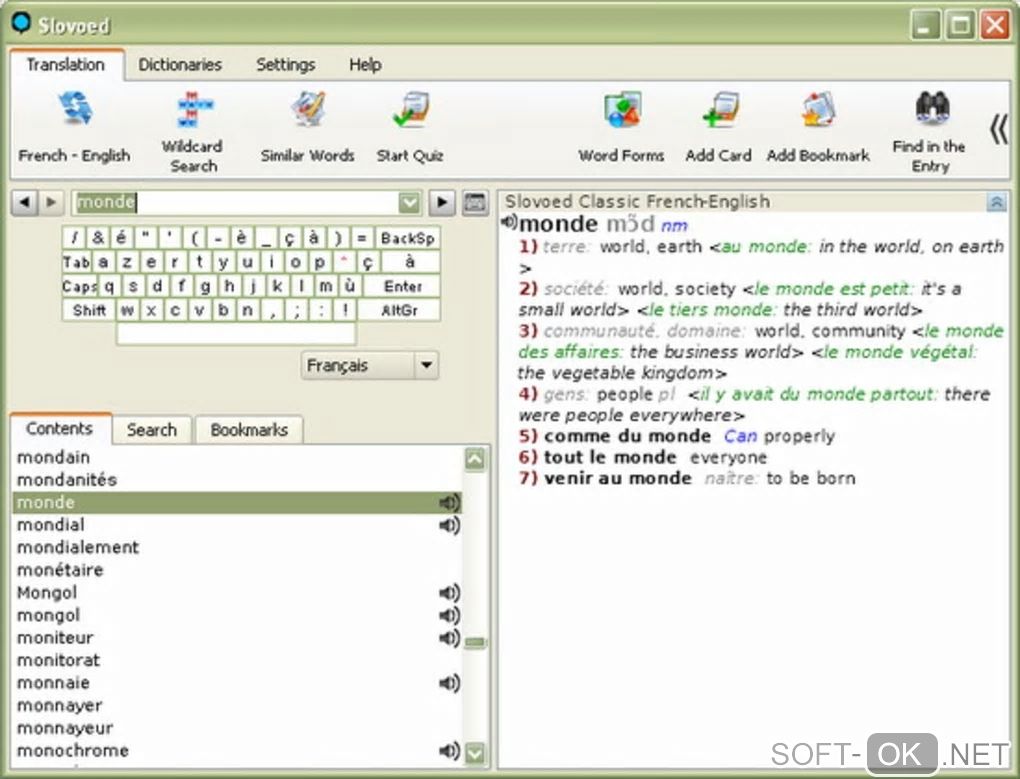Open Word Forms tool
Viewport: 1020px width, 779px height.
[621, 127]
